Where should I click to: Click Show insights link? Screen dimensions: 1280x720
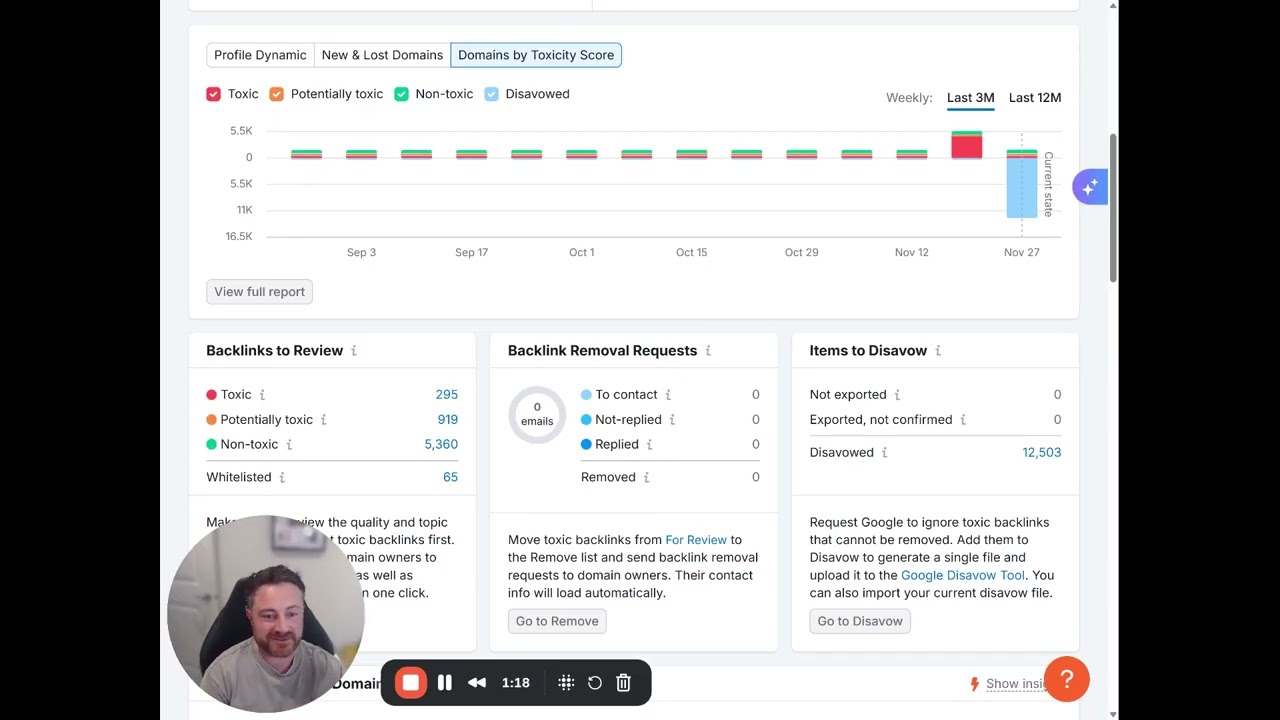(1015, 684)
